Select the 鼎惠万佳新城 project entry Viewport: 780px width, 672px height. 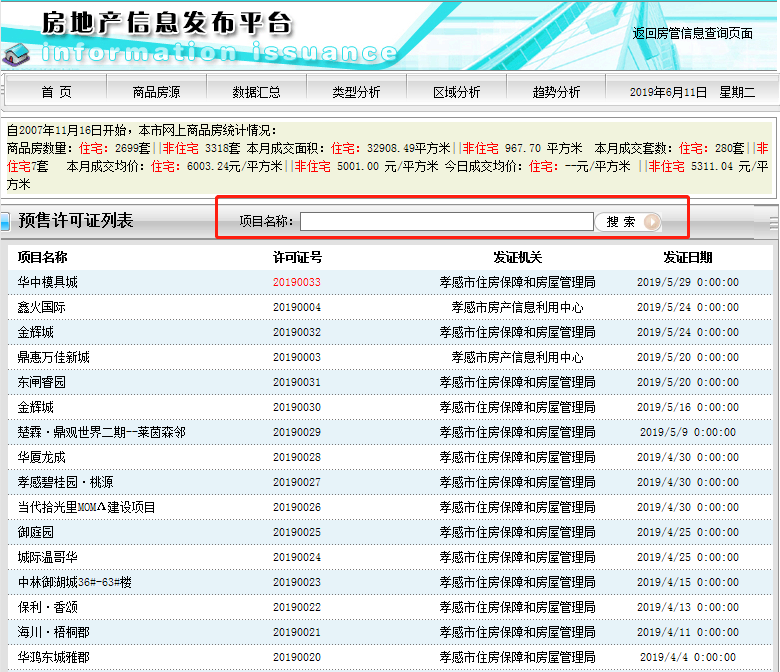[53, 358]
